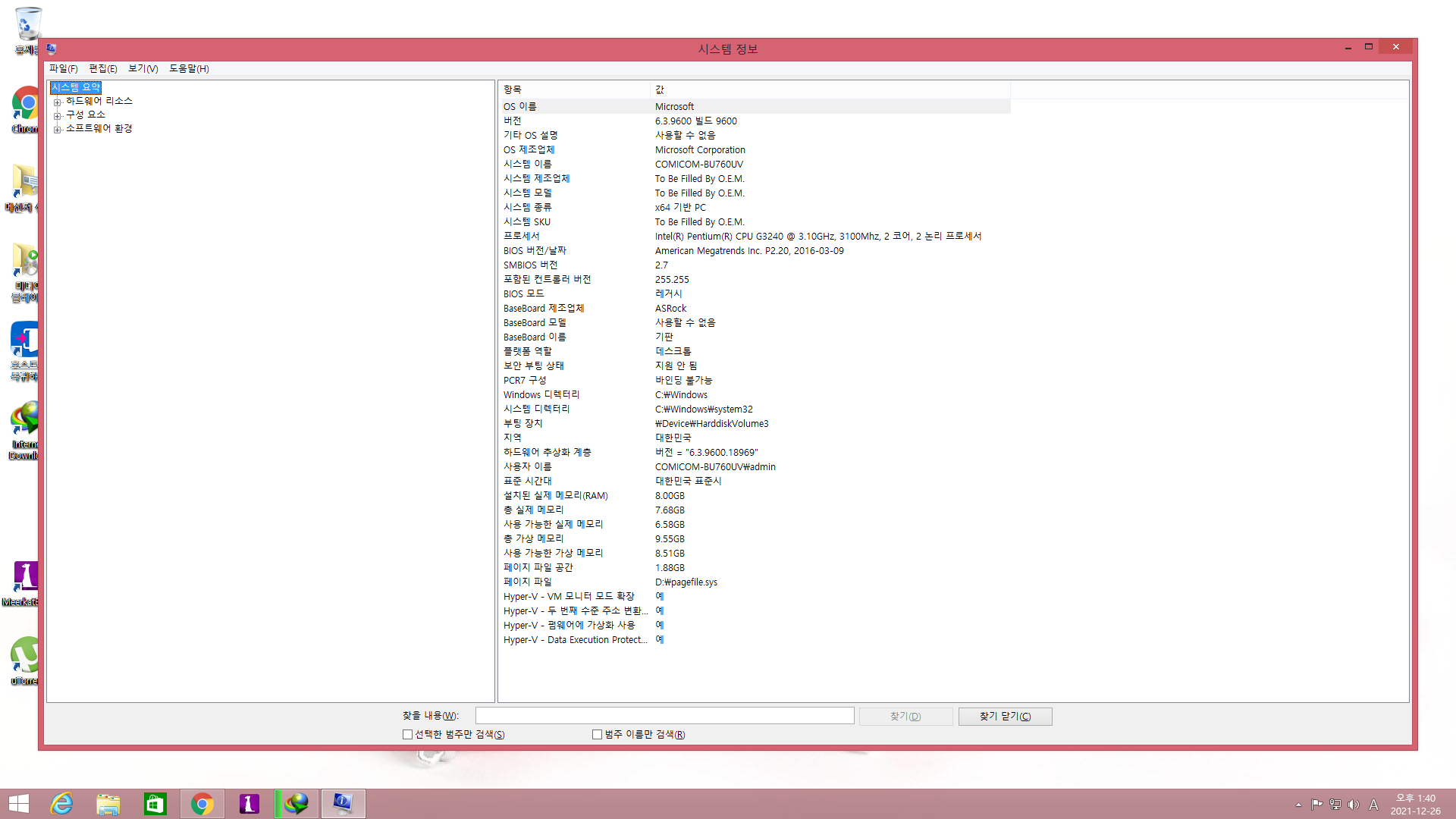Image resolution: width=1456 pixels, height=819 pixels.
Task: Open the taskbar clock and date
Action: (1415, 805)
